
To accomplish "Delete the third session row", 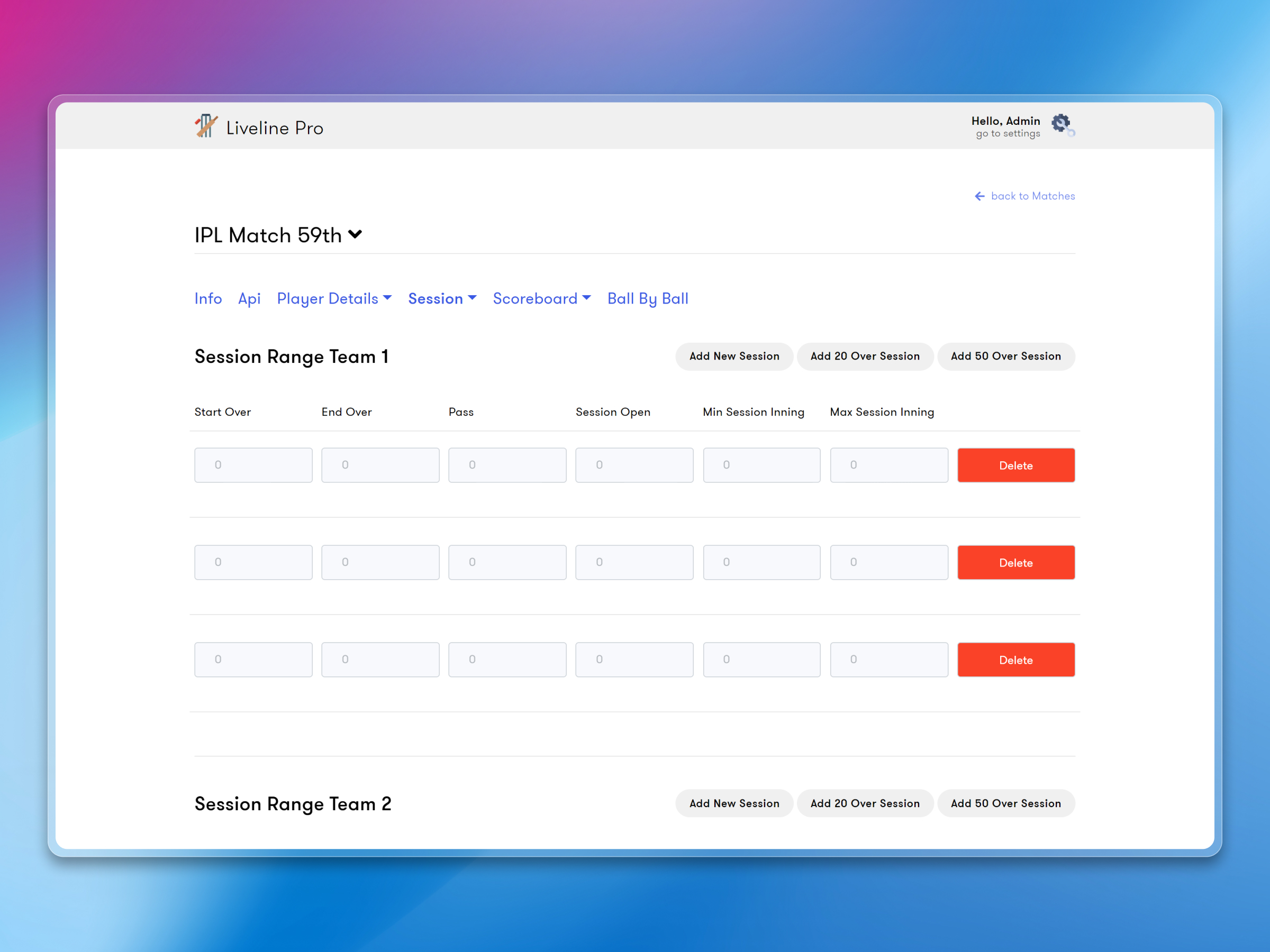I will tap(1016, 660).
